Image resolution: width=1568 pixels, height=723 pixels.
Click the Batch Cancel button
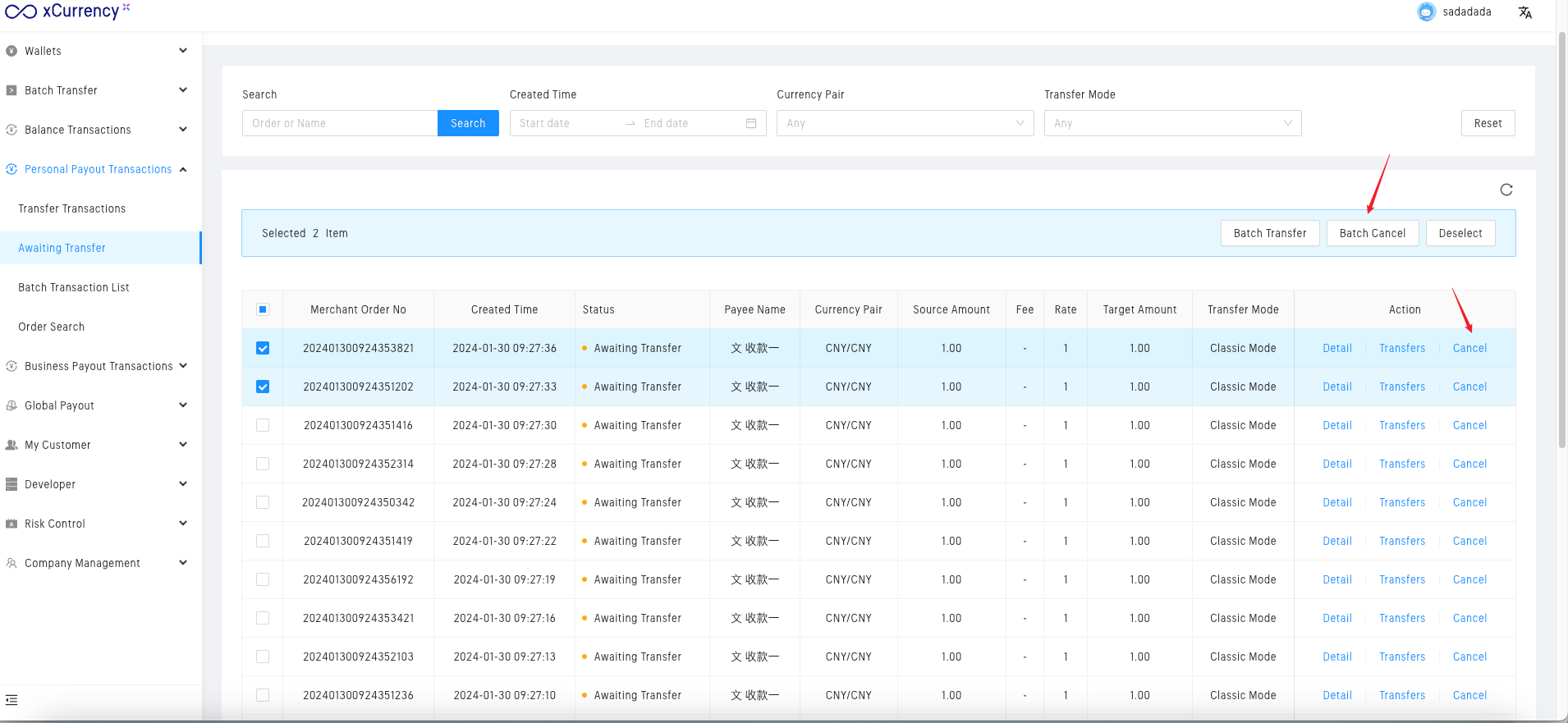[1372, 233]
